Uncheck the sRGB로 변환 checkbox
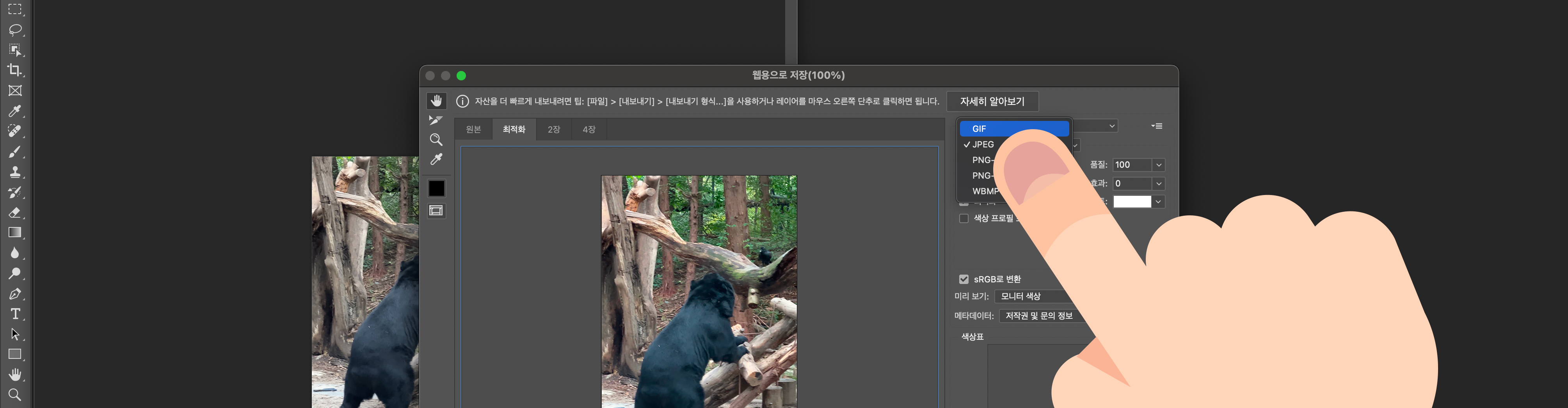 (x=964, y=279)
